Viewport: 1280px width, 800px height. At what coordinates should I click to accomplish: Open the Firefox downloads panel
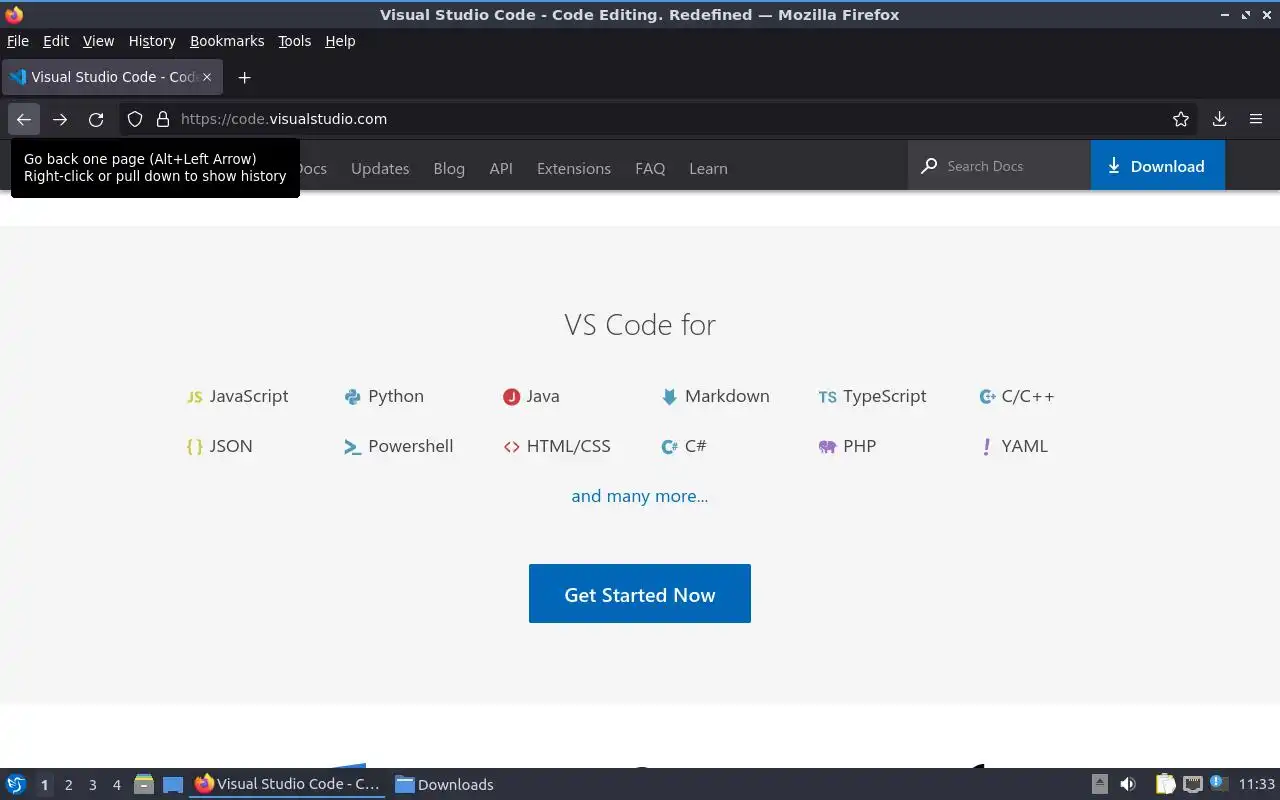(x=1220, y=119)
